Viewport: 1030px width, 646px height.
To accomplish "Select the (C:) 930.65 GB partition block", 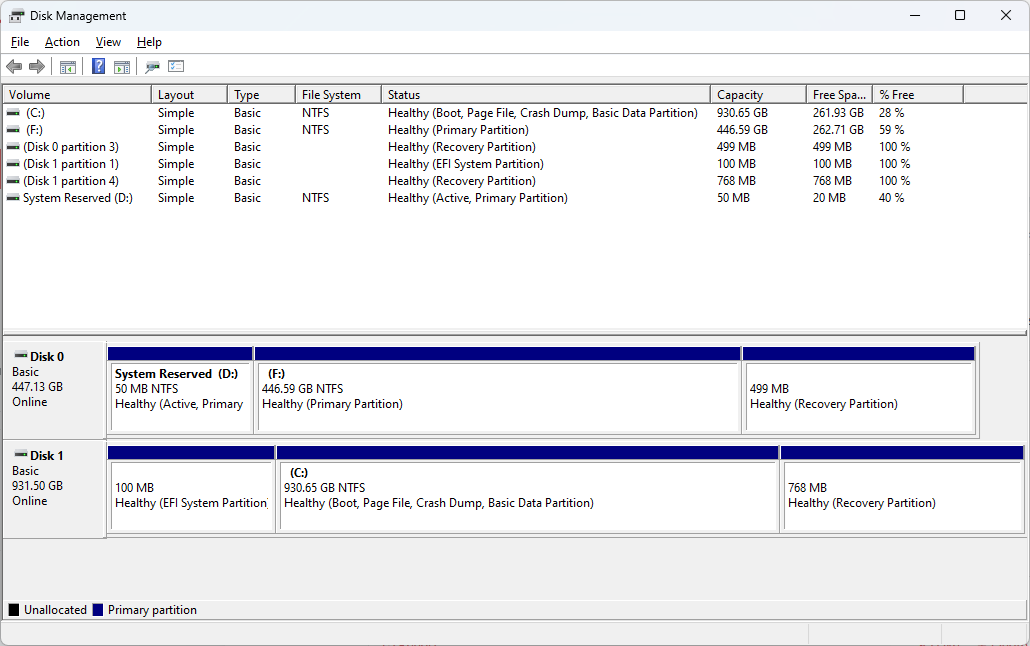I will click(x=527, y=489).
